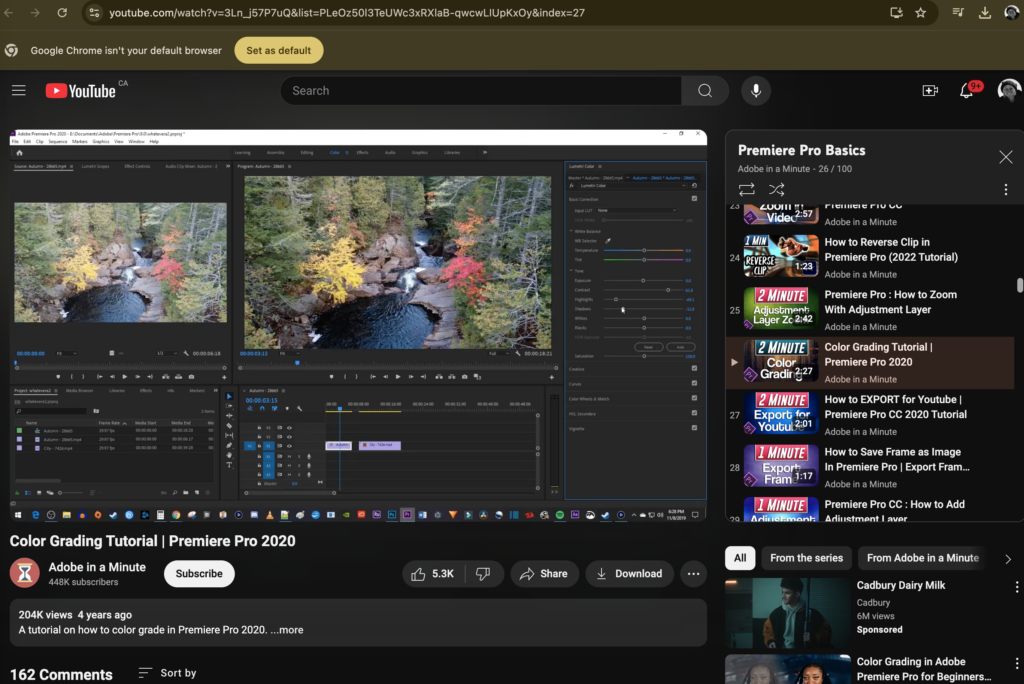Viewport: 1024px width, 684px height.
Task: Open Chrome downloads
Action: [985, 12]
